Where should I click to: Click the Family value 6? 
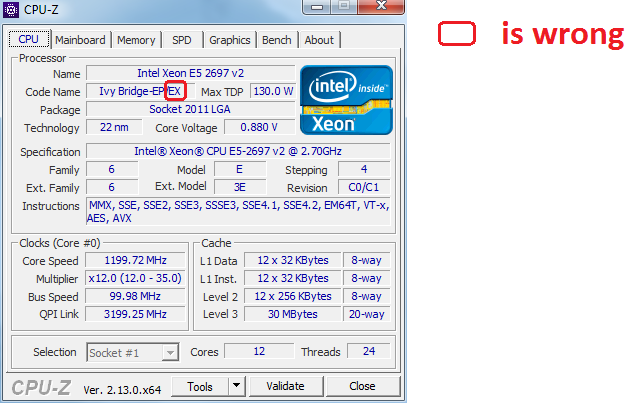(112, 169)
